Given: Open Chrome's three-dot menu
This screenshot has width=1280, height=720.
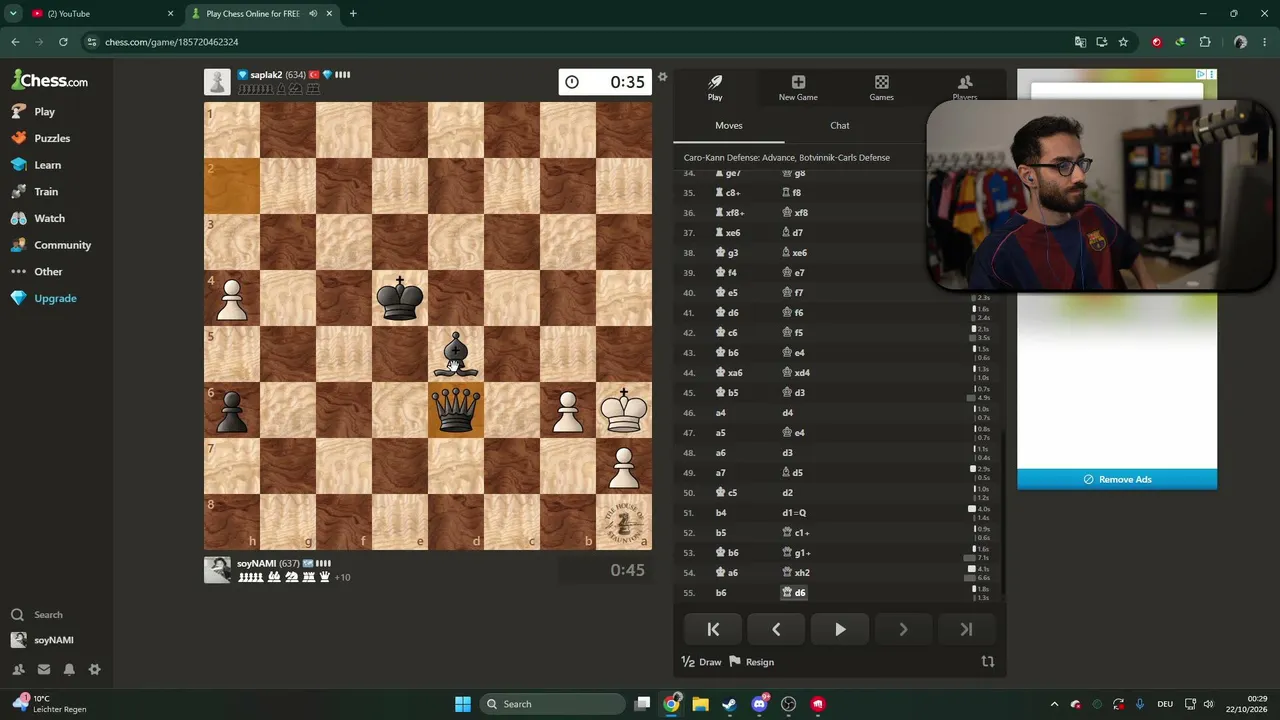Looking at the screenshot, I should tap(1264, 42).
